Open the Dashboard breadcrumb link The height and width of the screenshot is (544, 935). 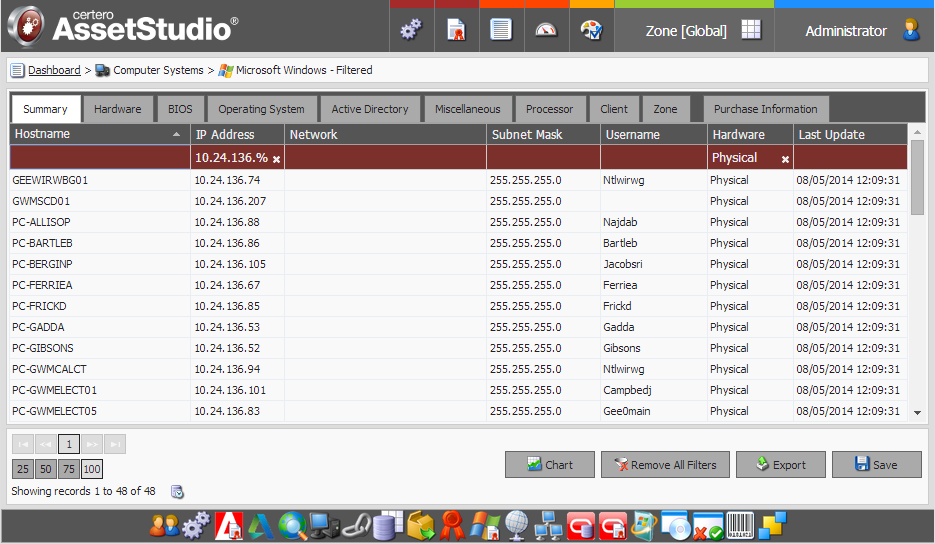click(54, 70)
